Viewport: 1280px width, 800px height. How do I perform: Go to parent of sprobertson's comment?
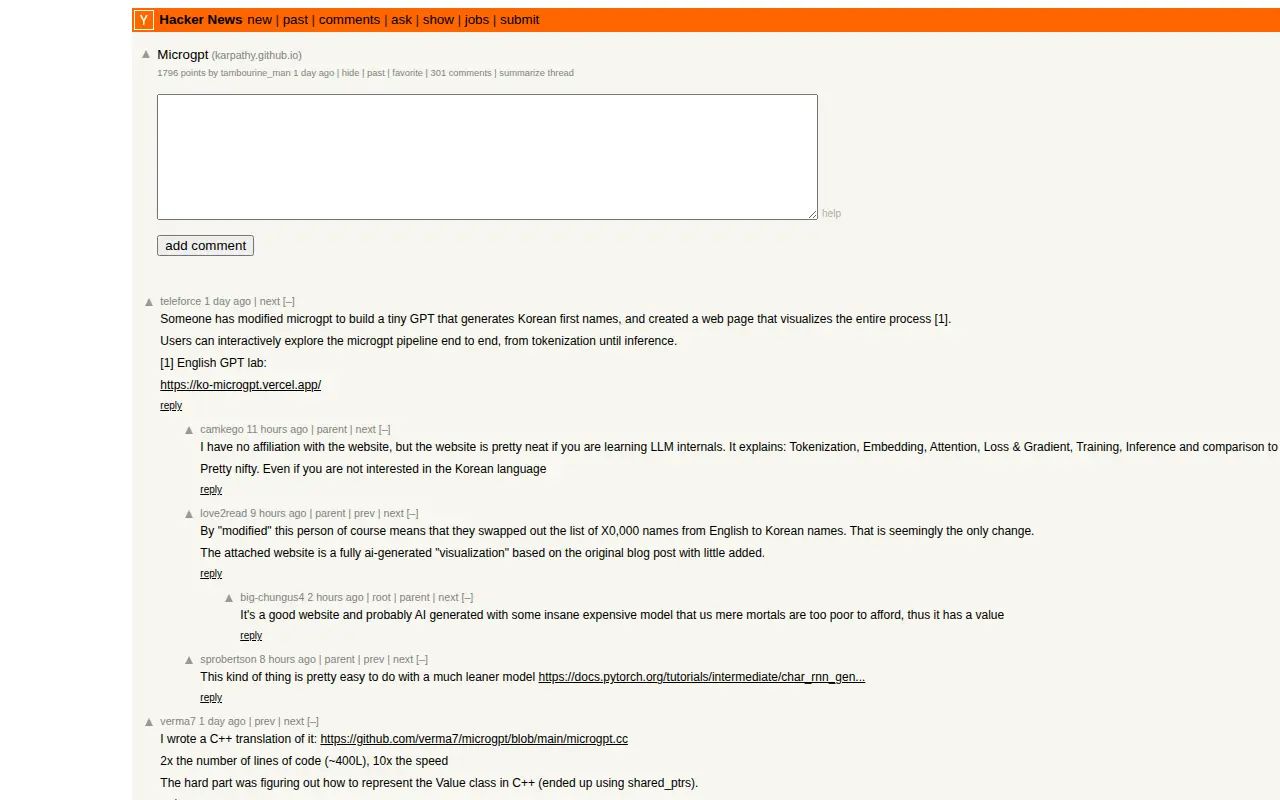[x=340, y=659]
